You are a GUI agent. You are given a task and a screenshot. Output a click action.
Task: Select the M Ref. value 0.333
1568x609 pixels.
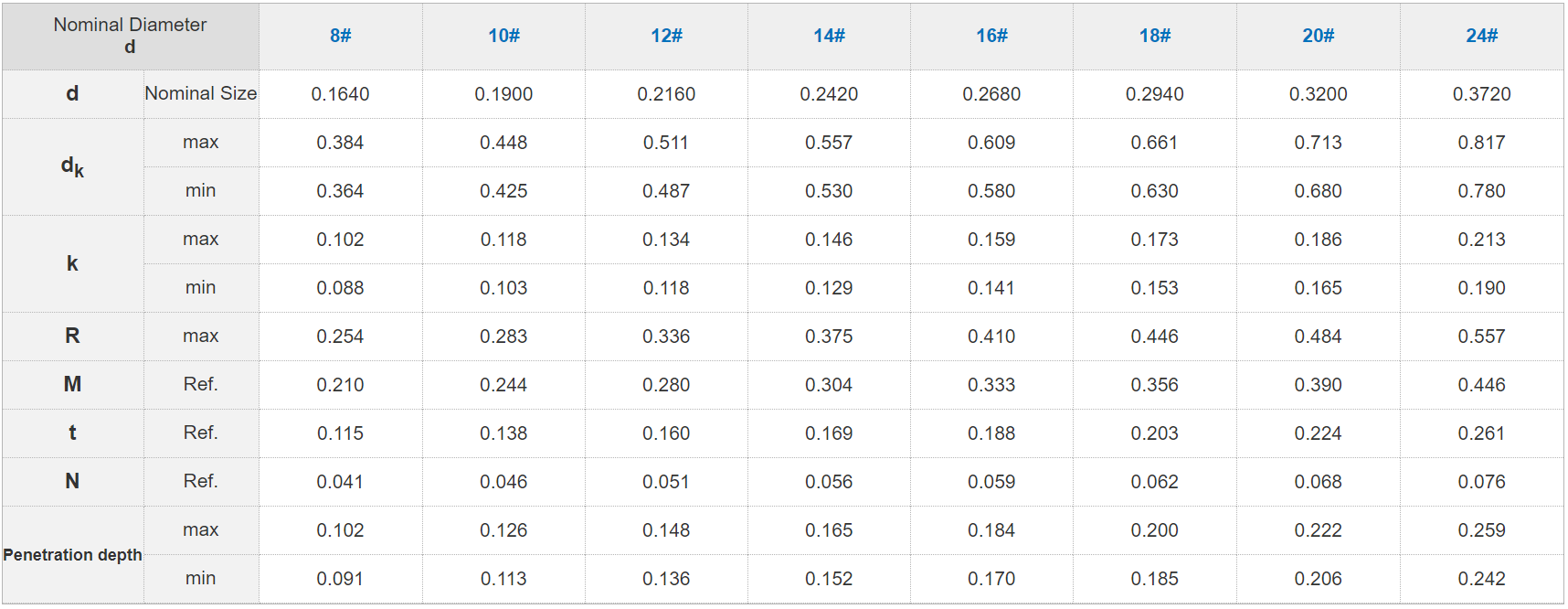pyautogui.click(x=991, y=385)
